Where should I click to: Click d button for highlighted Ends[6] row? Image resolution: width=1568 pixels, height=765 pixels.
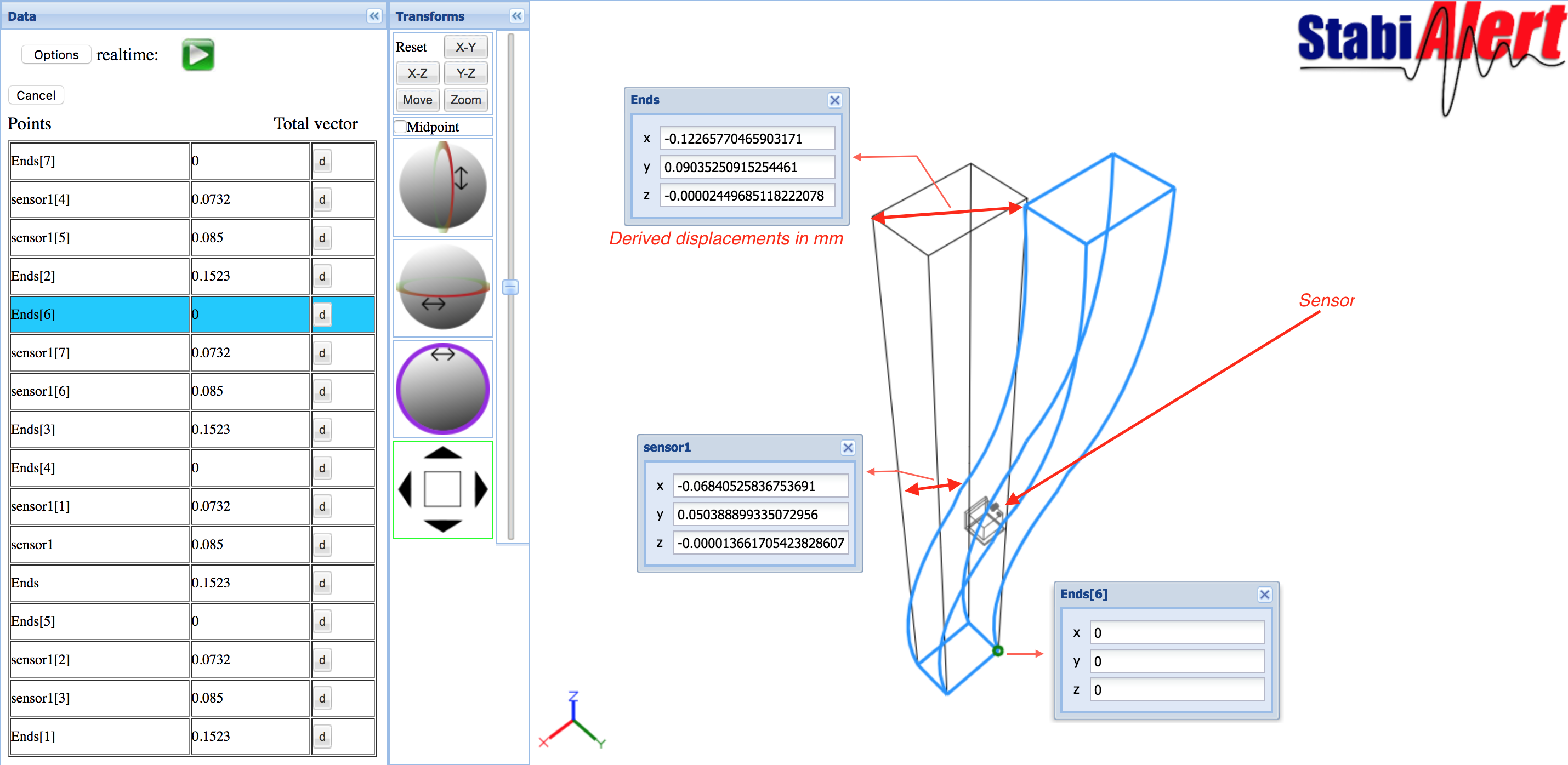tap(322, 315)
